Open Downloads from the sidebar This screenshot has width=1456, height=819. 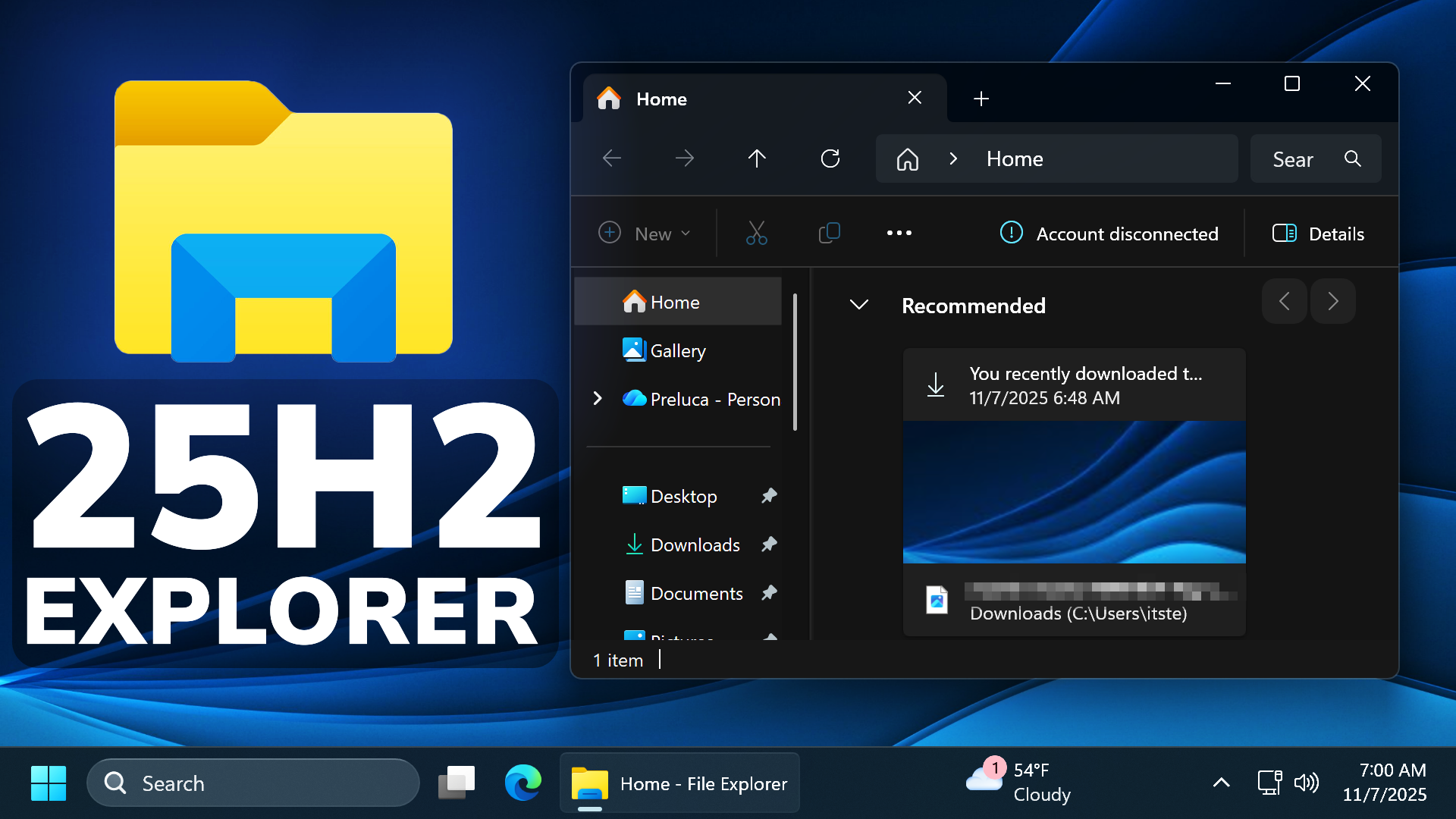(x=695, y=544)
